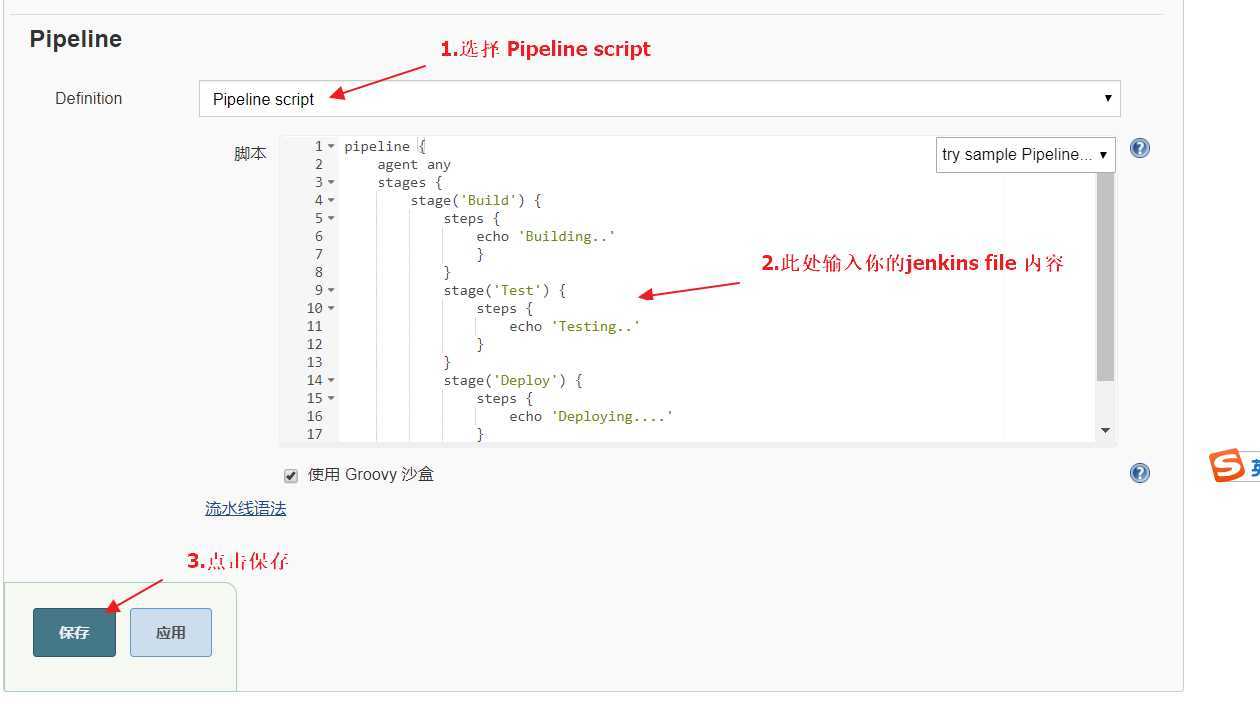Fold the Deploy stage on line 14
Image resolution: width=1260 pixels, height=704 pixels.
tap(331, 381)
